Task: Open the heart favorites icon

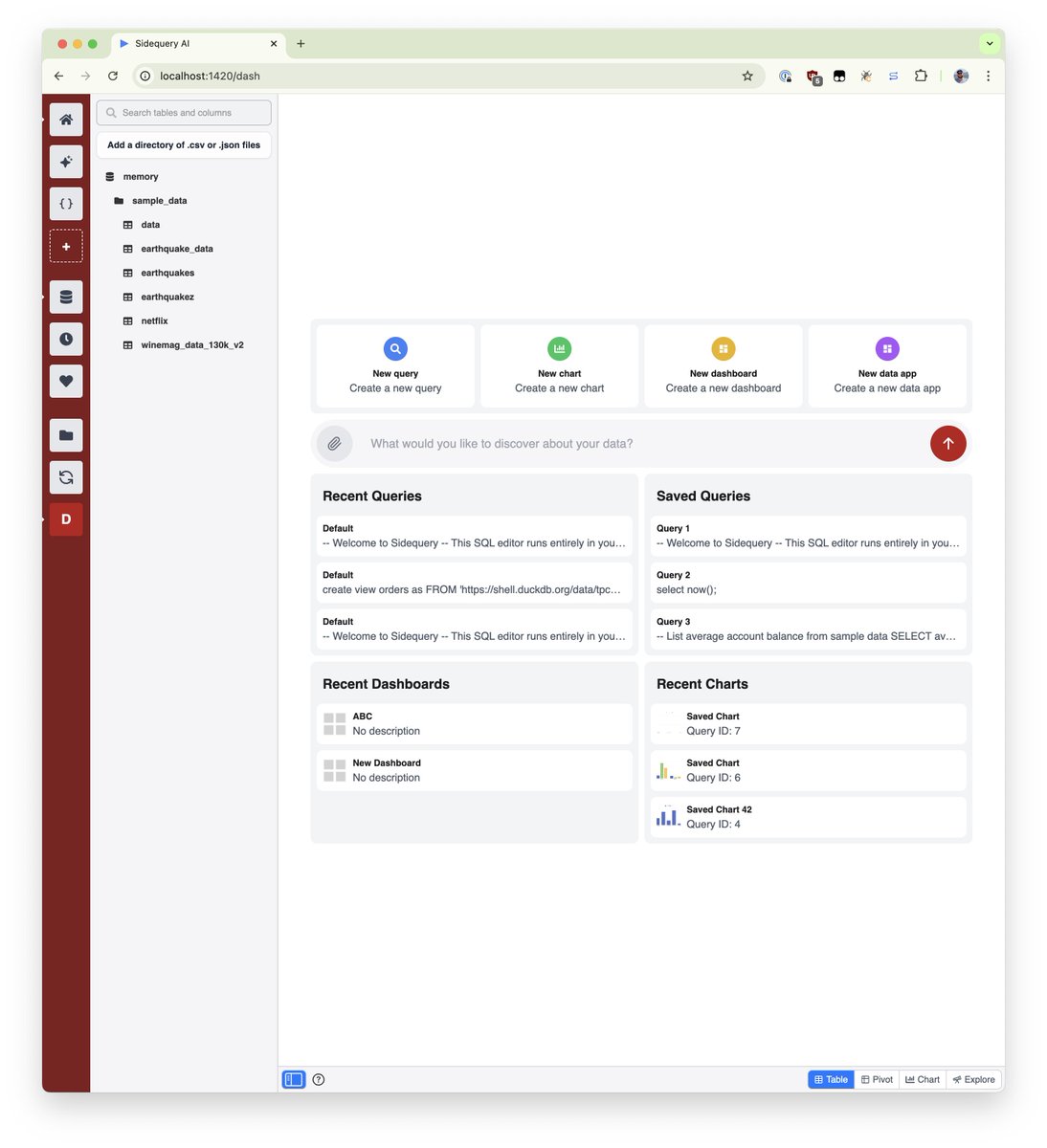Action: click(x=66, y=381)
